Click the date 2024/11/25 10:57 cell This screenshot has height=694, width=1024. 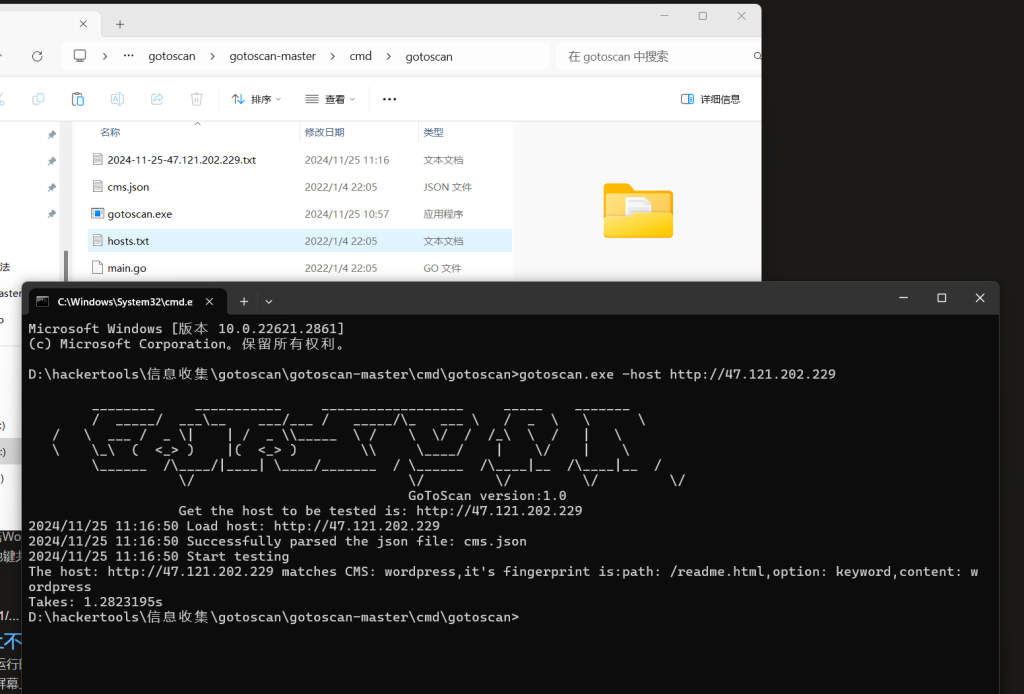click(x=347, y=214)
